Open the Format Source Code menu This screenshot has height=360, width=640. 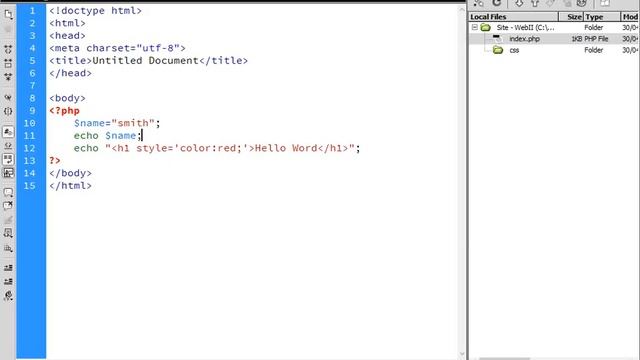coord(8,296)
